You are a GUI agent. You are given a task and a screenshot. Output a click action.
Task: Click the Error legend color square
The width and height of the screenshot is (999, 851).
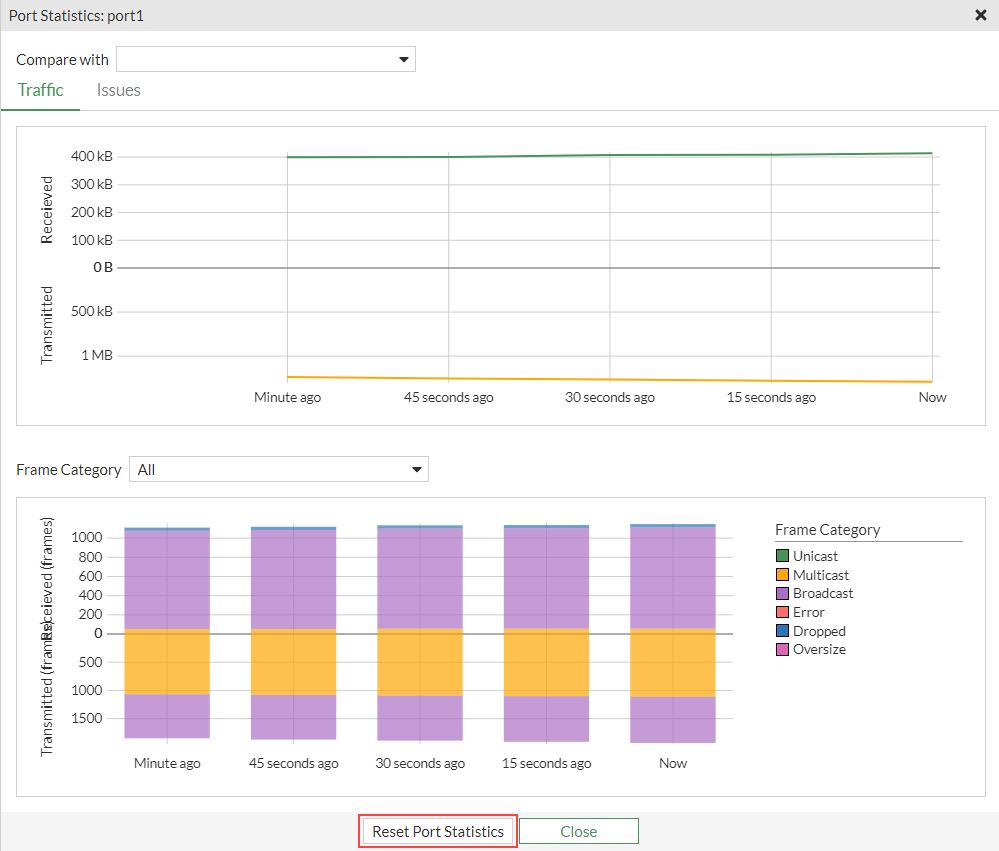pyautogui.click(x=783, y=612)
